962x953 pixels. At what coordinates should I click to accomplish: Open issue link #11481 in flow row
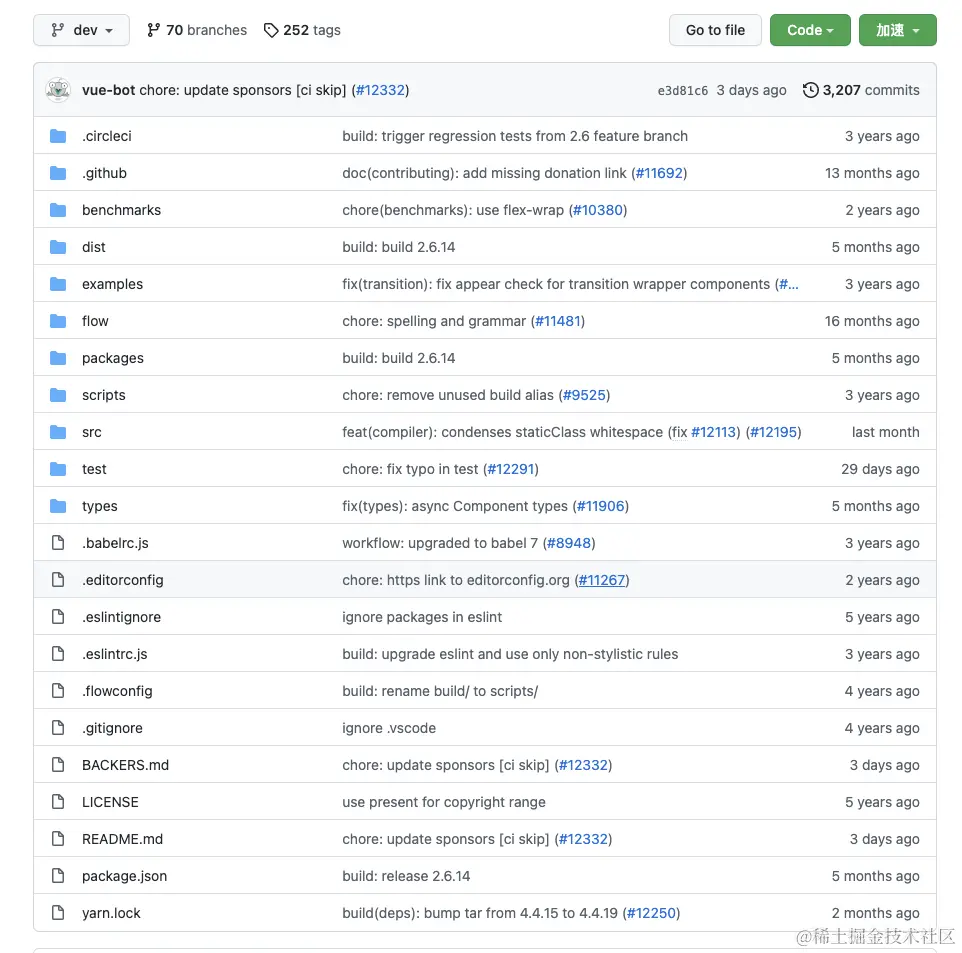[x=558, y=321]
